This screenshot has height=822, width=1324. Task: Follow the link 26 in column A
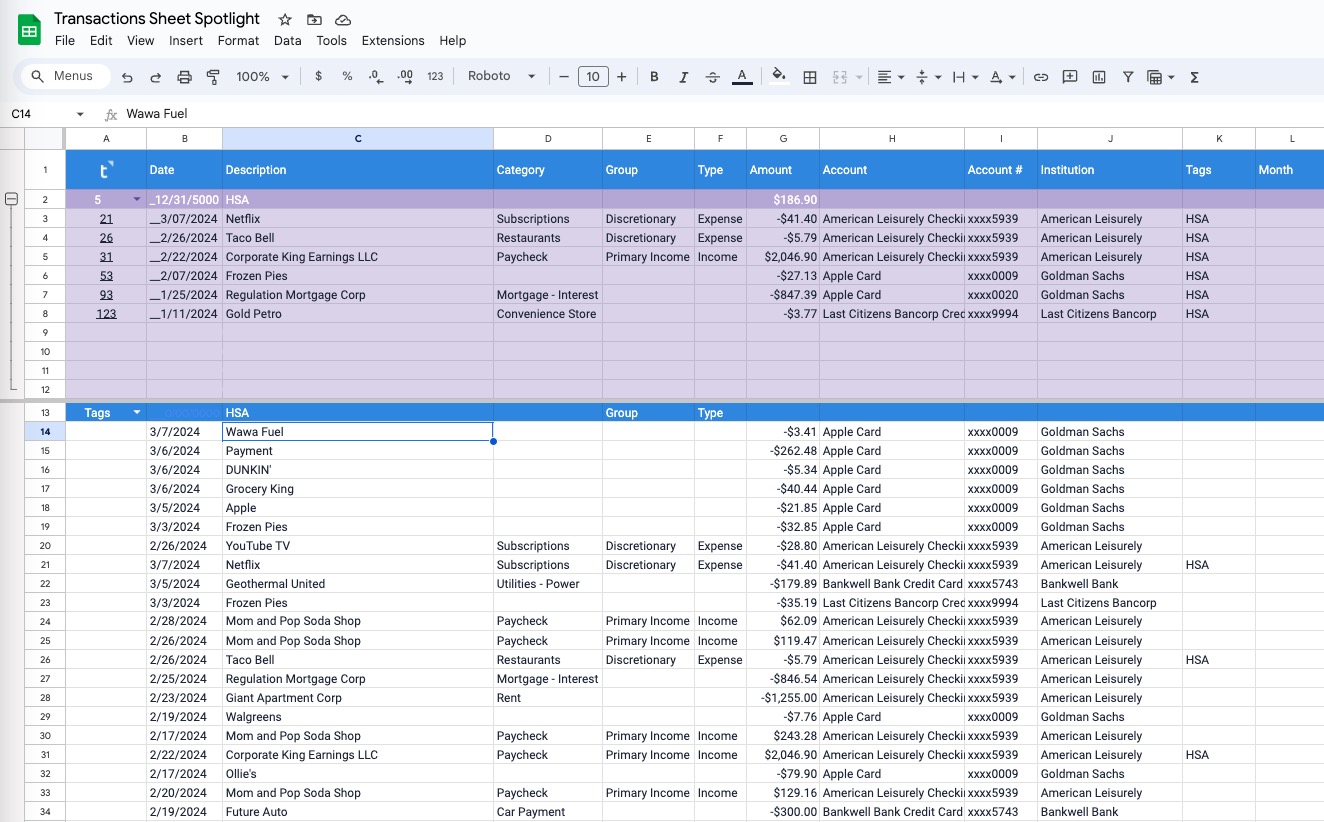click(x=106, y=238)
